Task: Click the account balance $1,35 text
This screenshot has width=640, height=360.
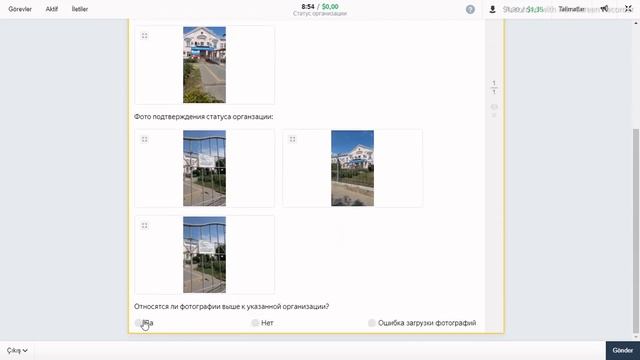Action: pos(535,9)
